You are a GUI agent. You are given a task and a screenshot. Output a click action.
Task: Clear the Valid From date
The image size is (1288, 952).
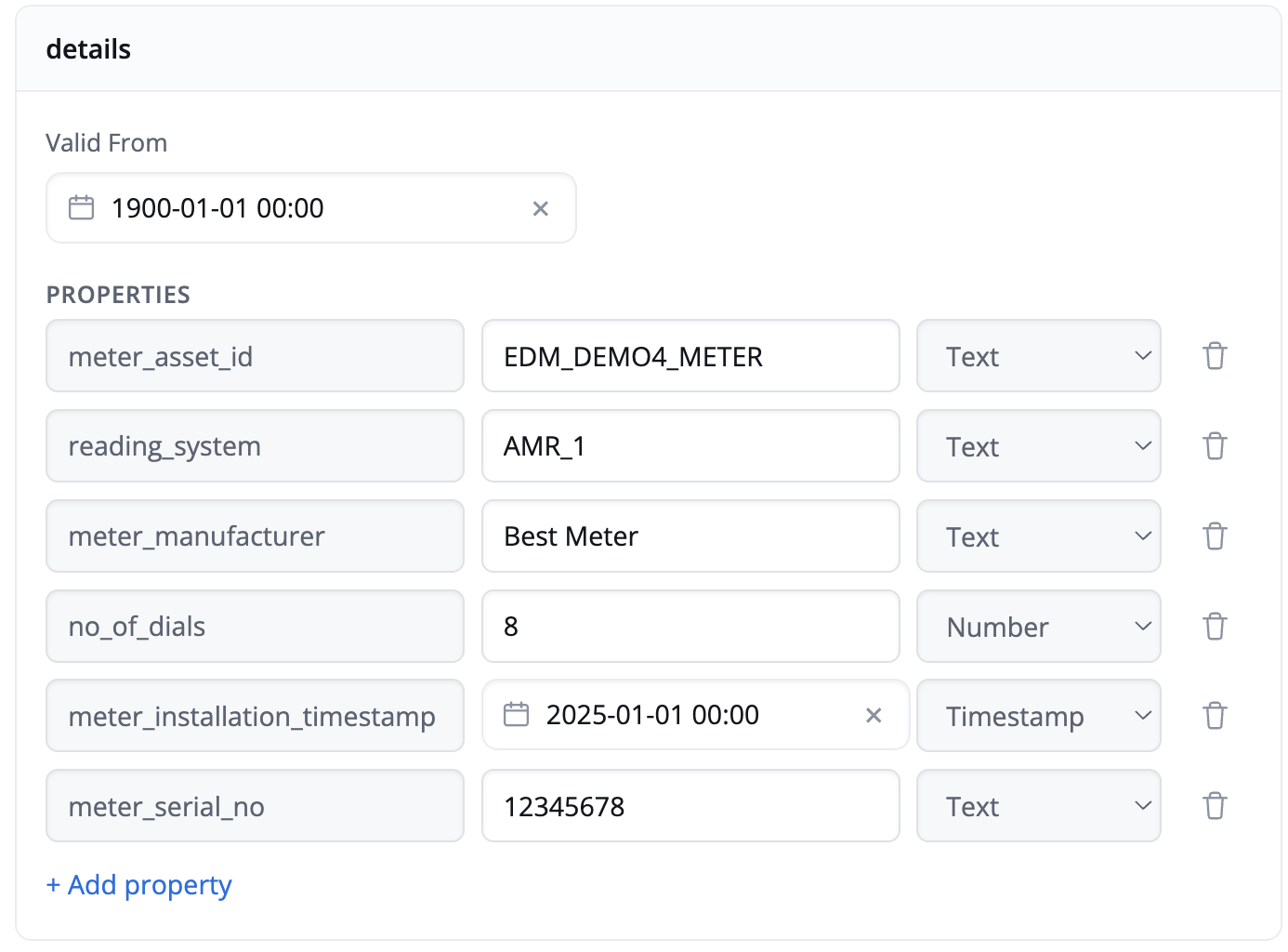click(540, 208)
